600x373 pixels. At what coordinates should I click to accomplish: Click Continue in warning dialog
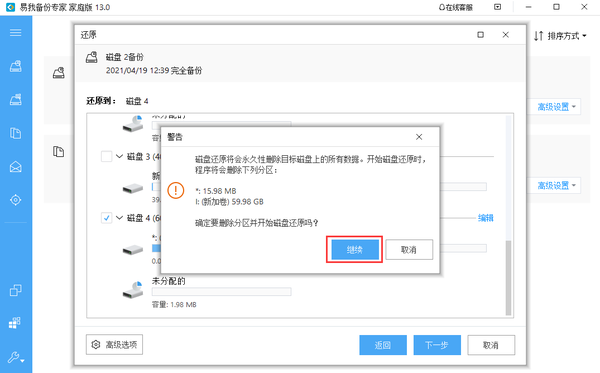click(354, 249)
